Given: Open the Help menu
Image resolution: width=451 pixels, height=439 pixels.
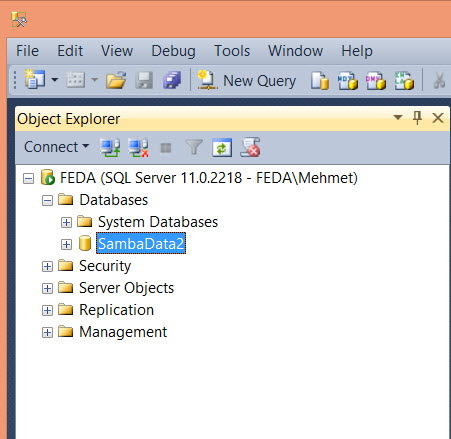Looking at the screenshot, I should coord(357,51).
